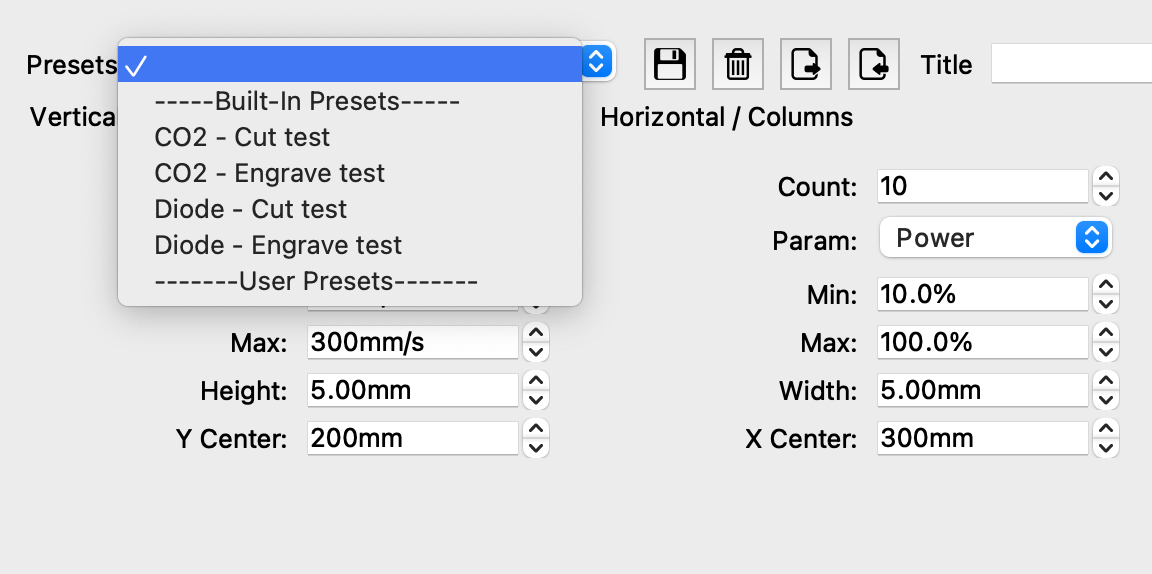Screen dimensions: 1152x574
Task: Choose the Diode - Engrave test preset
Action: [x=278, y=245]
